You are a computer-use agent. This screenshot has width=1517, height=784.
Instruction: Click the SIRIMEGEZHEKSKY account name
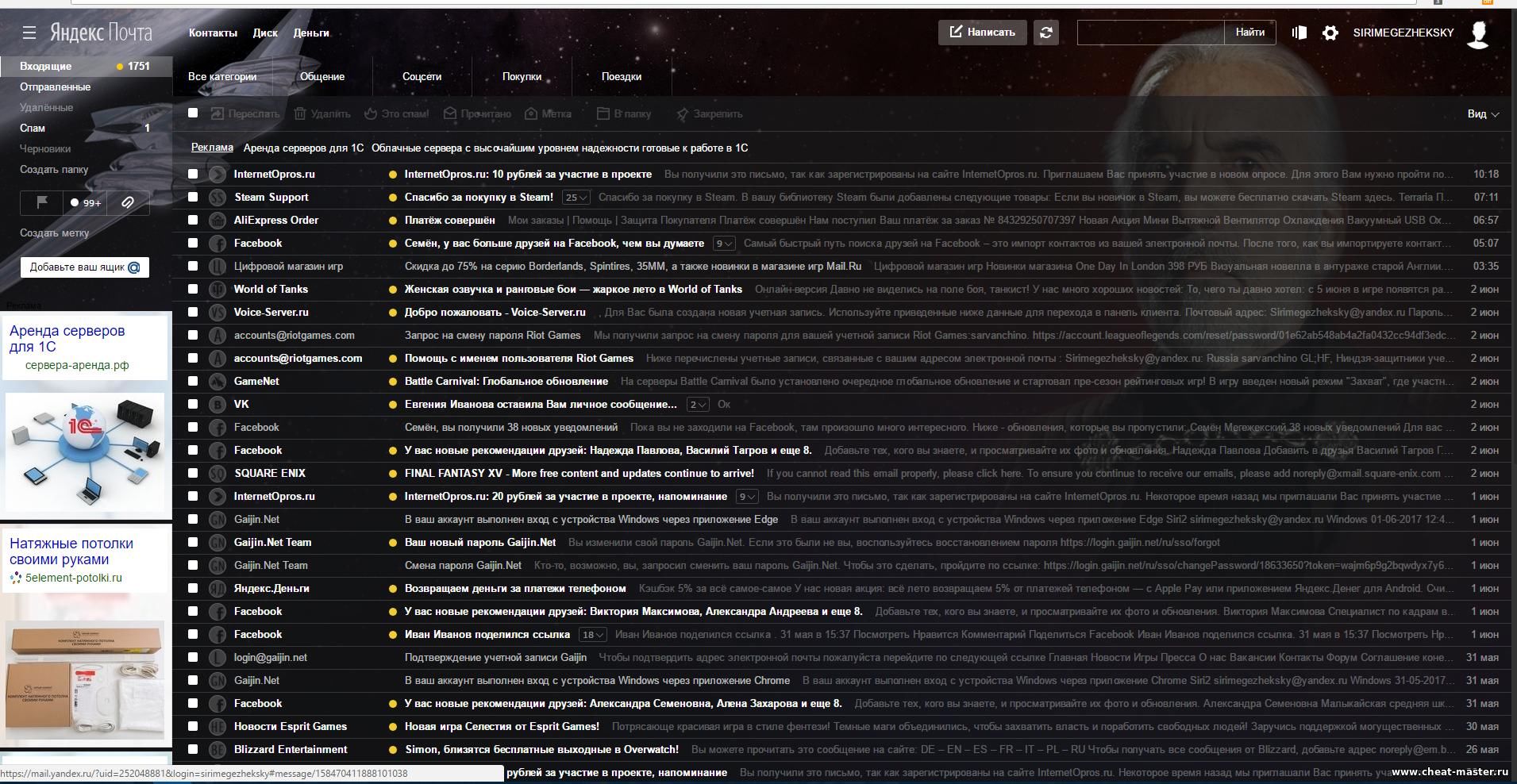tap(1403, 33)
